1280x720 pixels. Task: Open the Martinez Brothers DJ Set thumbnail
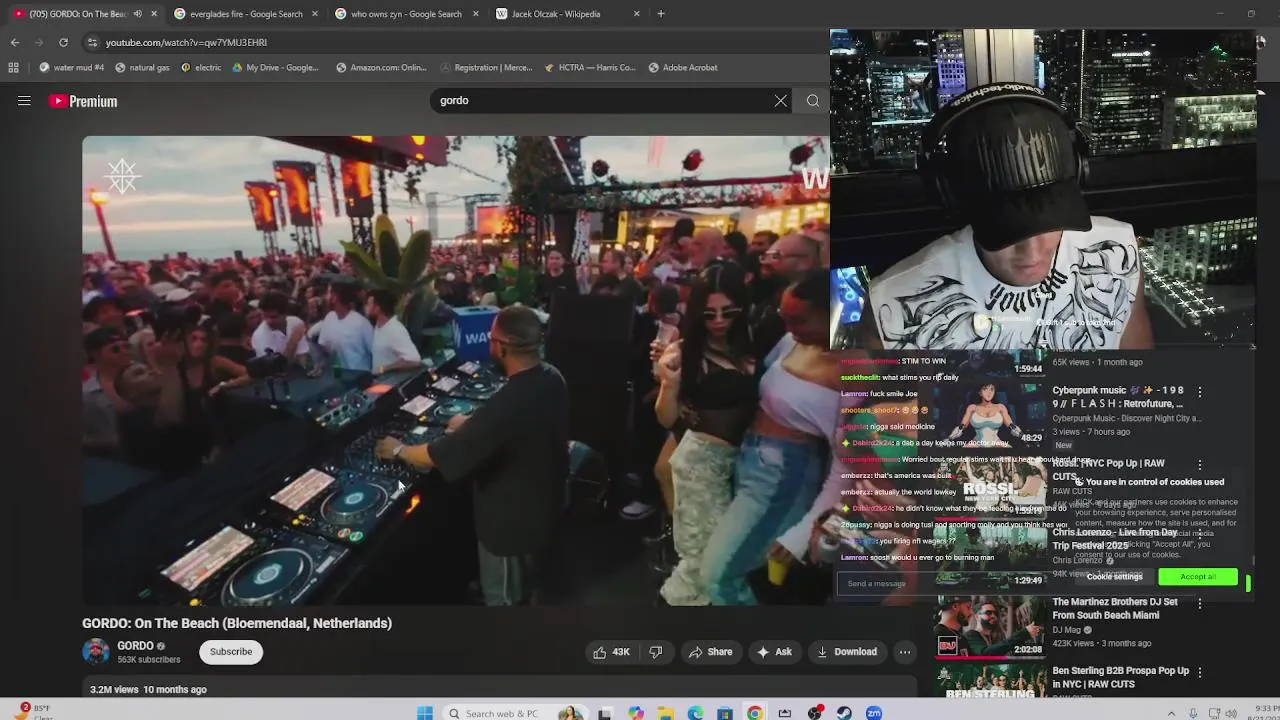point(990,627)
